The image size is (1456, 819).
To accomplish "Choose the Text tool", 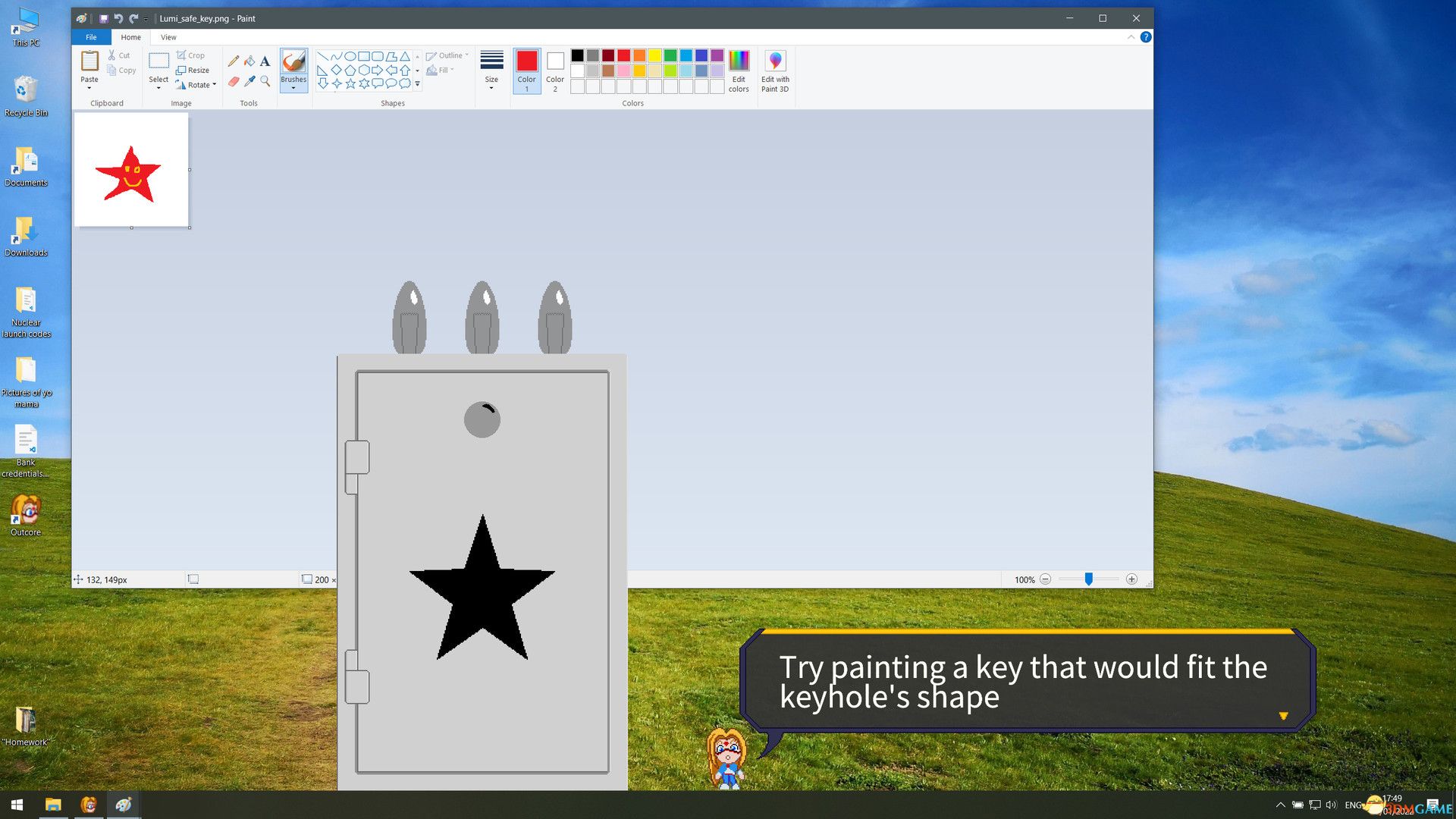I will pyautogui.click(x=265, y=61).
